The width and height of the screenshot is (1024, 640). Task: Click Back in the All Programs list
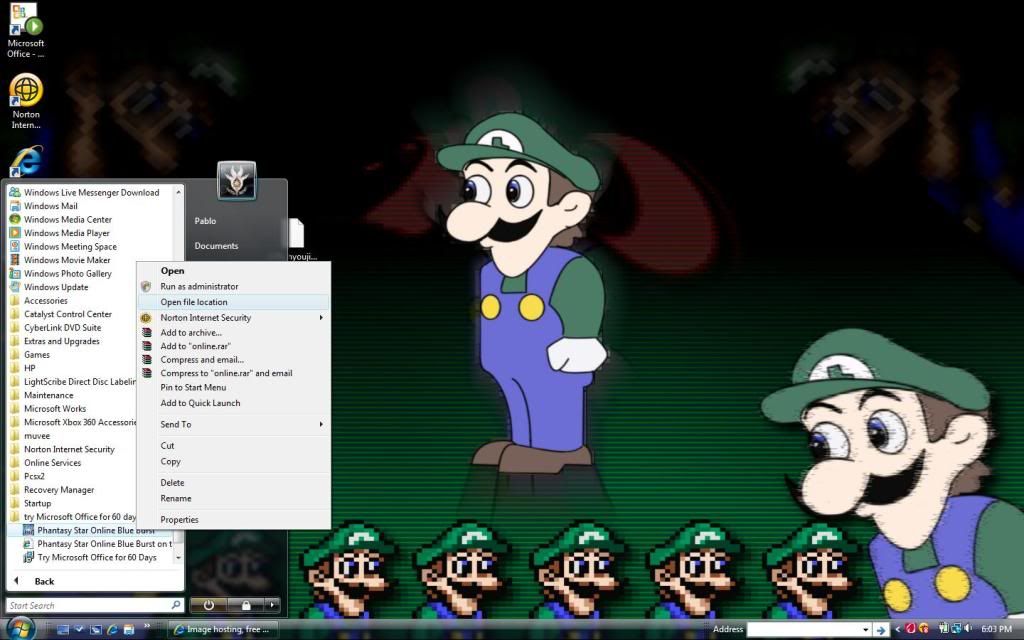[x=44, y=581]
